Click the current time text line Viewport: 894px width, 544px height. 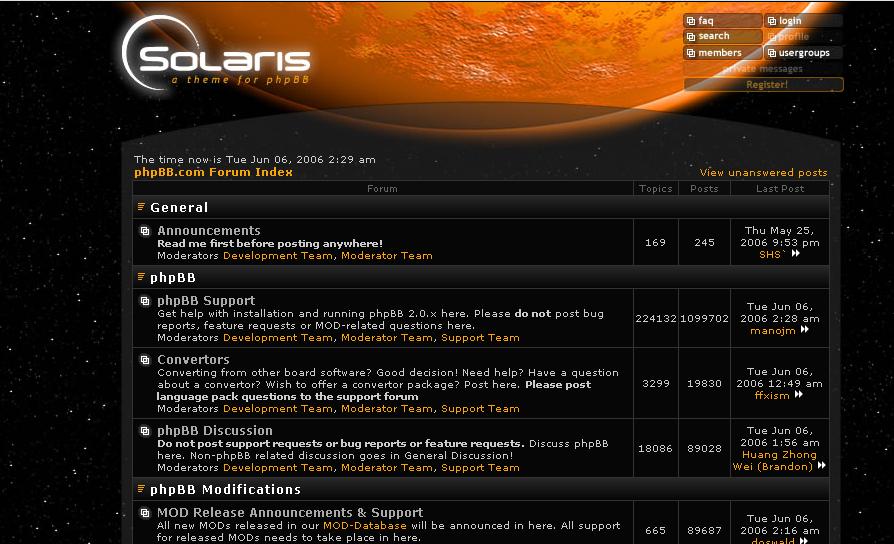255,160
